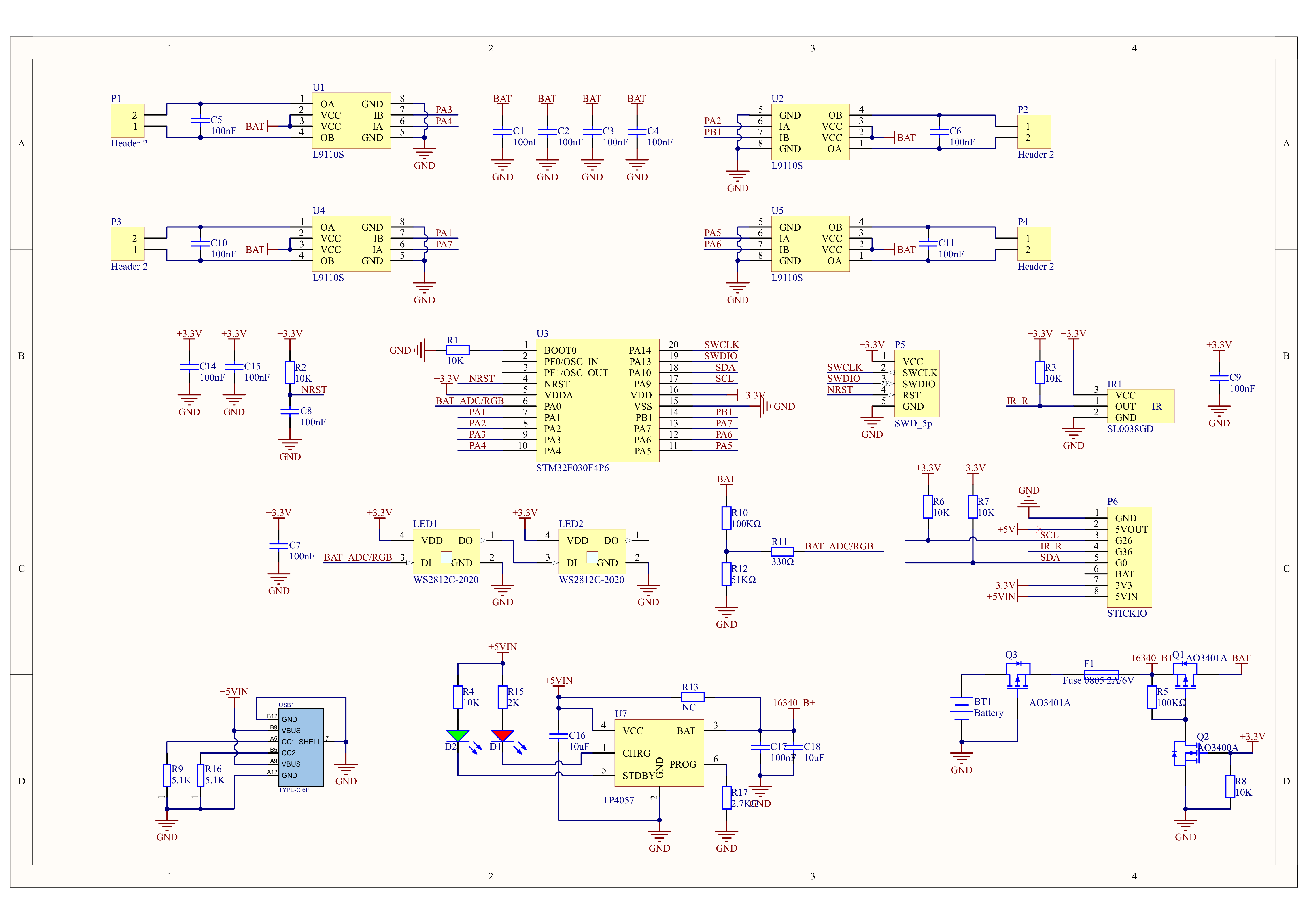The height and width of the screenshot is (924, 1308).
Task: Select resistor R12 51KΩ symbol
Action: pyautogui.click(x=726, y=574)
